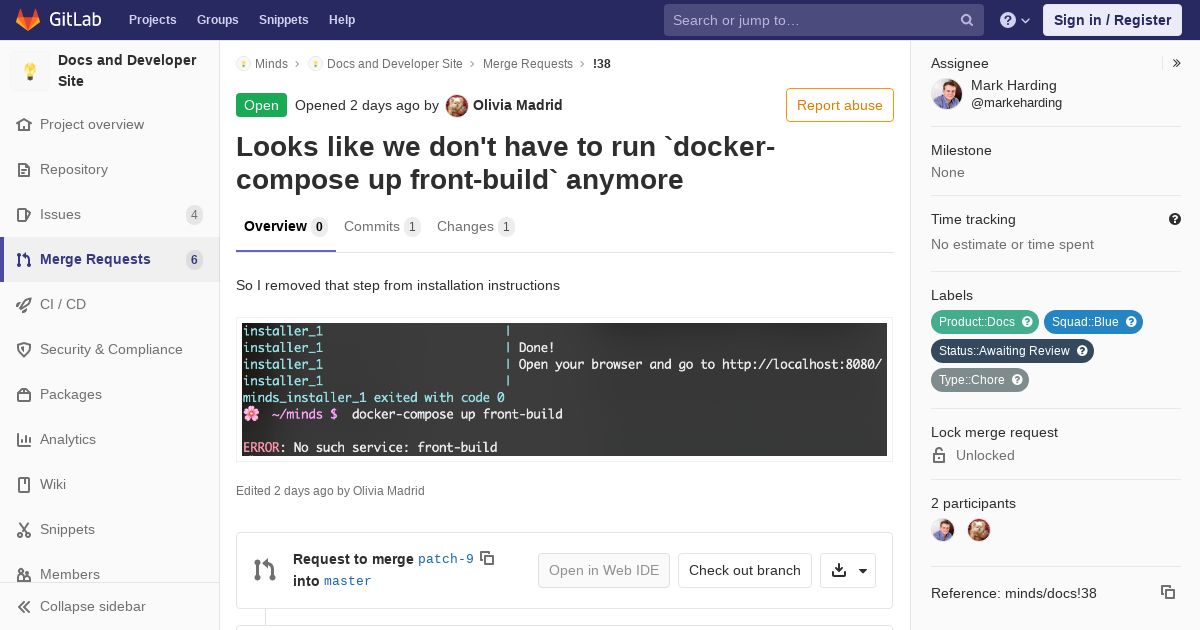Click the Wiki book icon
1200x630 pixels.
24,485
